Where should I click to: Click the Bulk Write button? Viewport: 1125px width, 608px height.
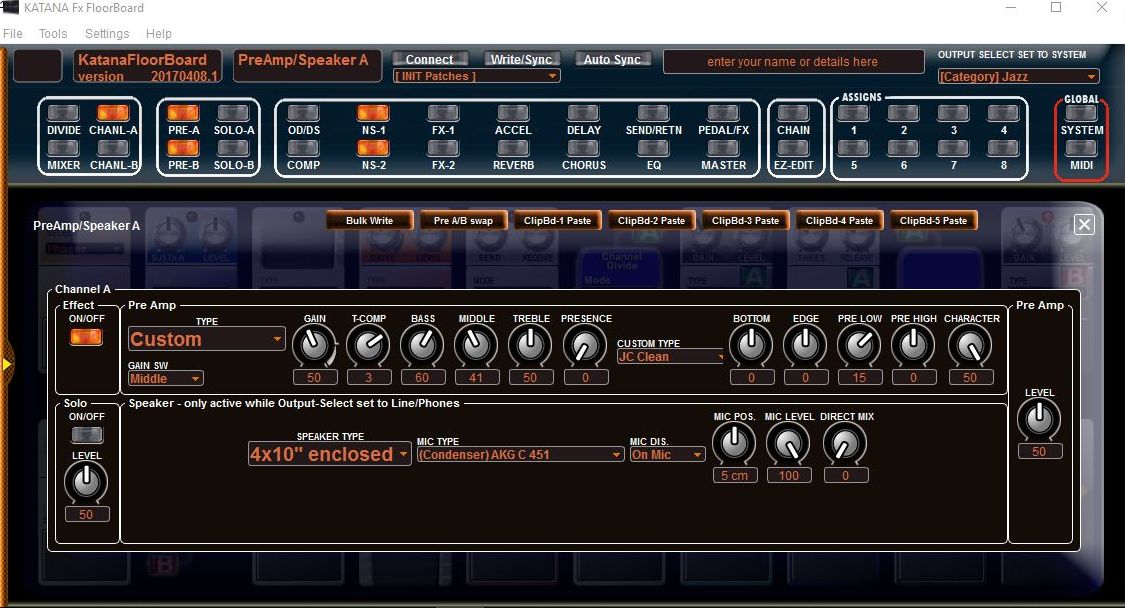(369, 220)
